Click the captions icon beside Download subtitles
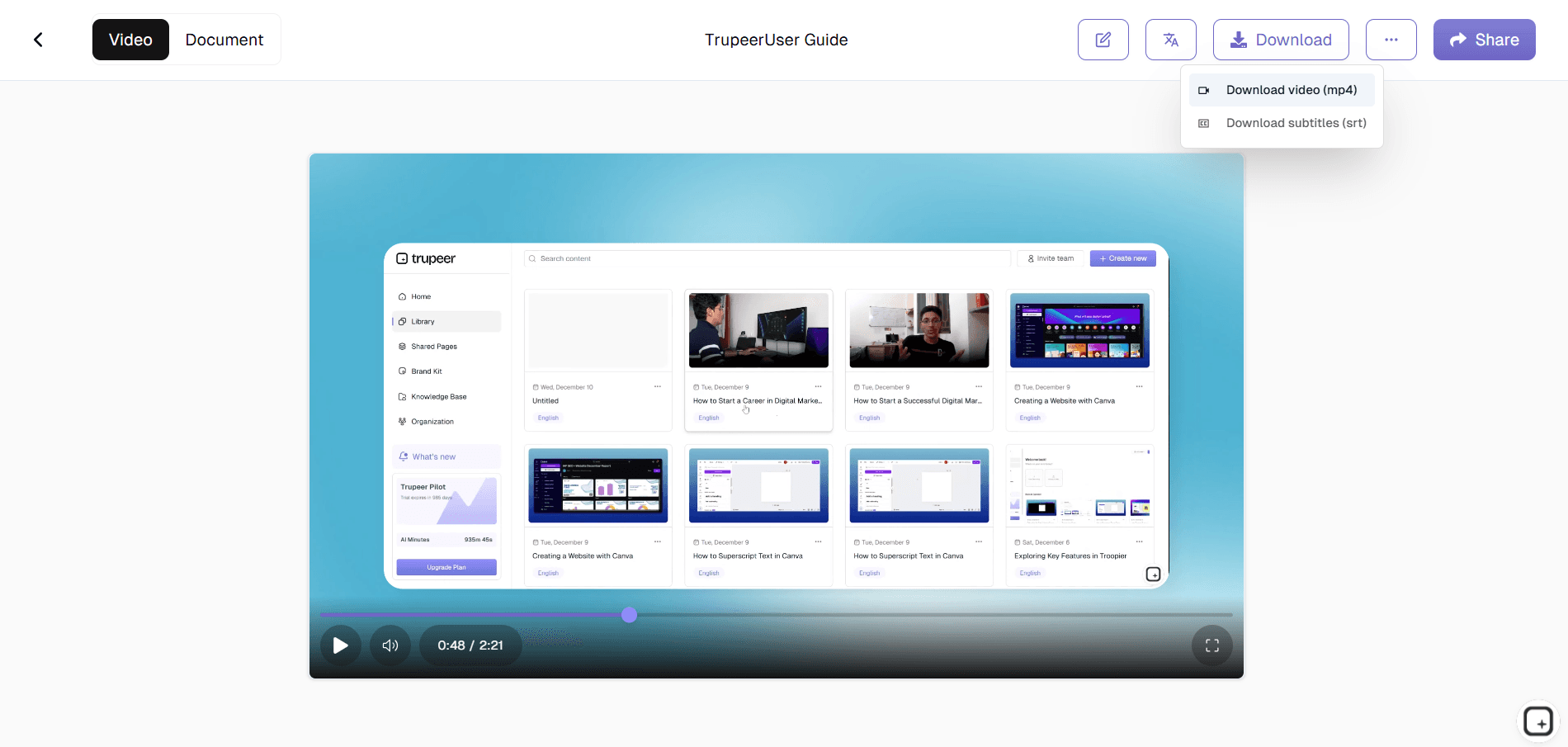Viewport: 1568px width, 747px height. coord(1204,123)
